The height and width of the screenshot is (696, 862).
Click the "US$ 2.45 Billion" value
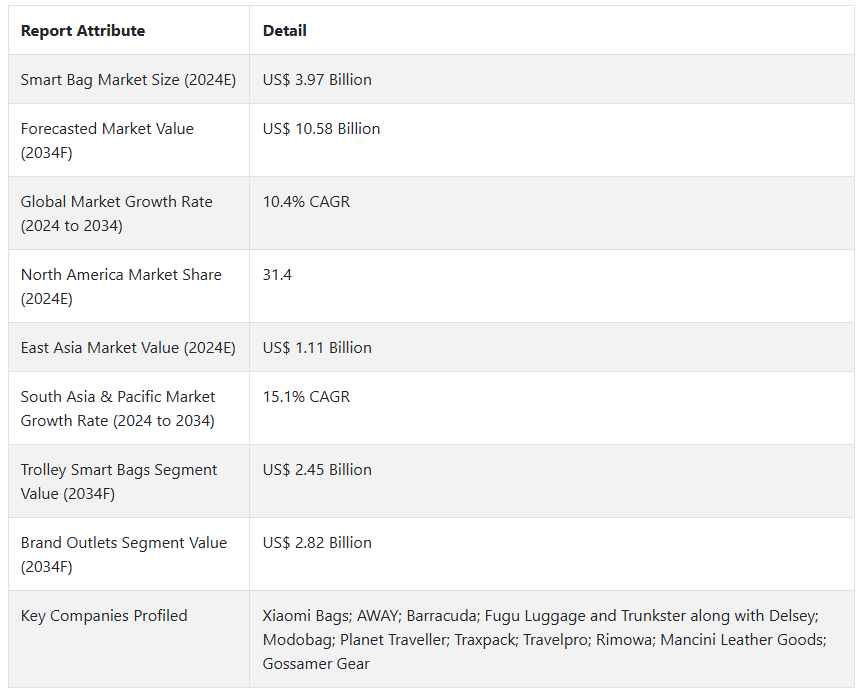[x=317, y=470]
